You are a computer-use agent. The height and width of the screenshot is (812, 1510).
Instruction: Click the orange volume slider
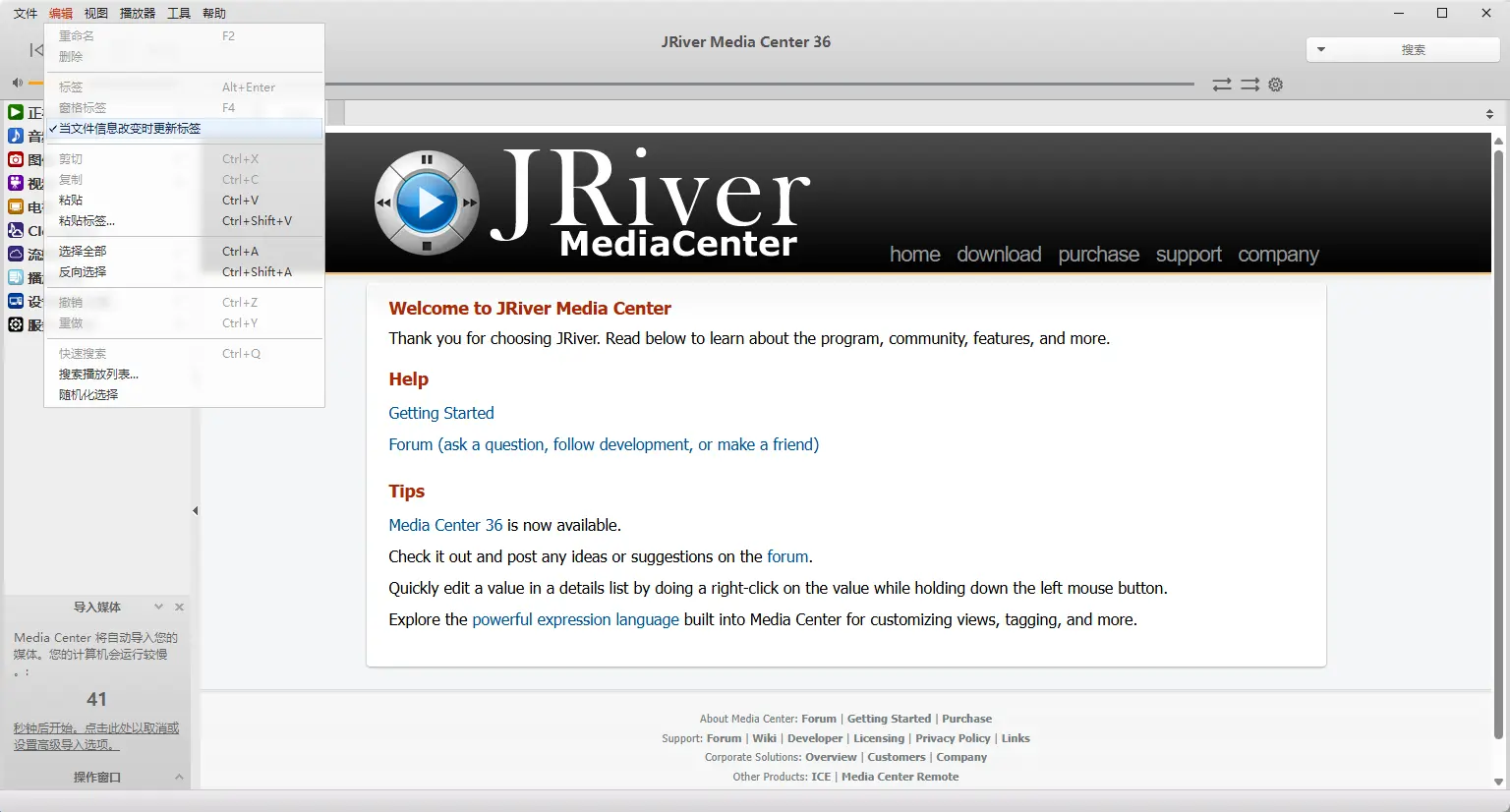[36, 83]
